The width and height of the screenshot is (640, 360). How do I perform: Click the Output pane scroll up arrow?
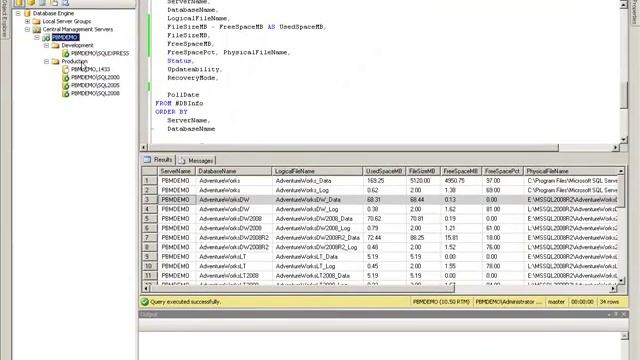coord(624,336)
